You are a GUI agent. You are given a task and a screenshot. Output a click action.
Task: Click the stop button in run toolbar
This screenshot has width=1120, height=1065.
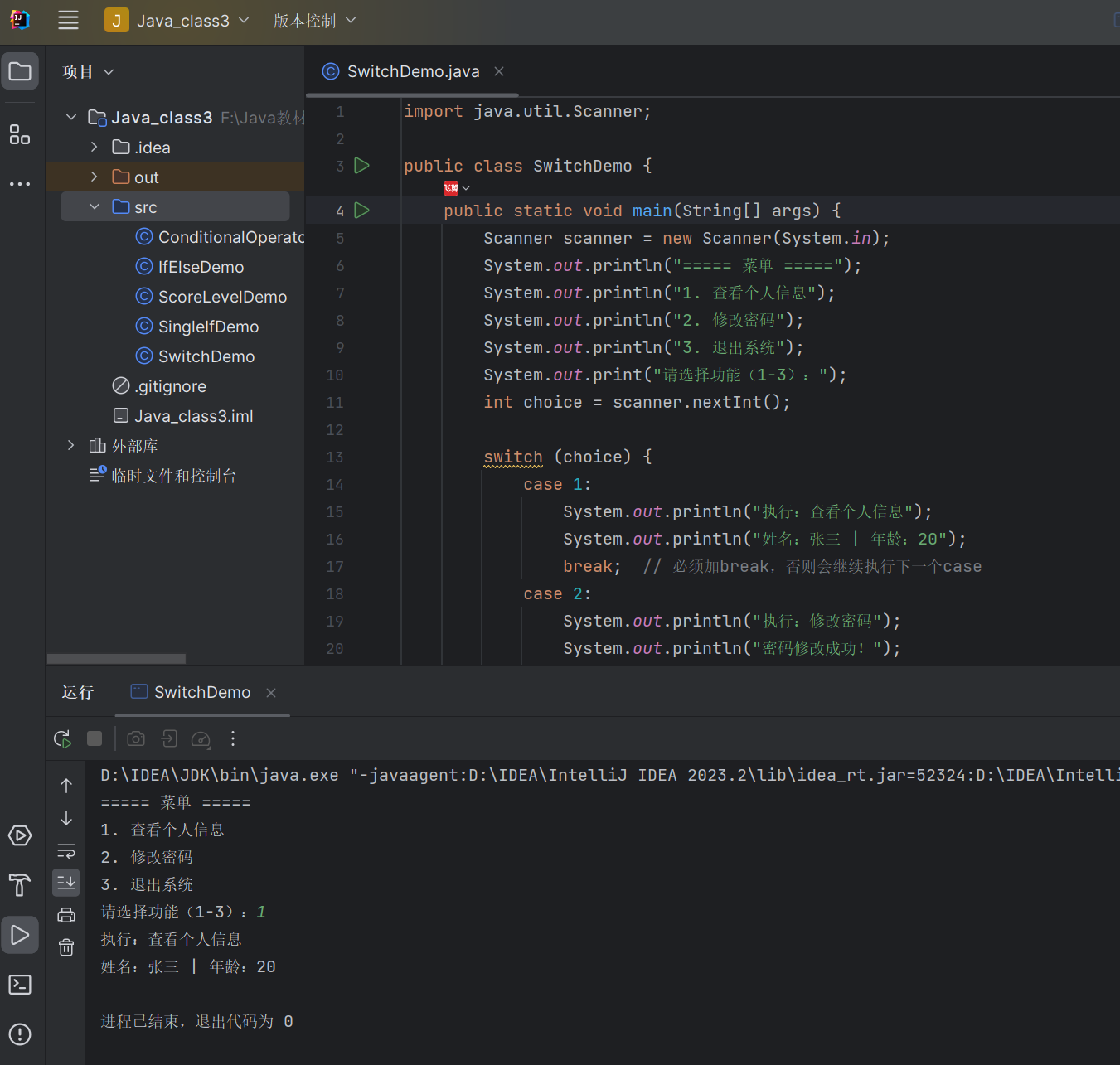coord(95,738)
